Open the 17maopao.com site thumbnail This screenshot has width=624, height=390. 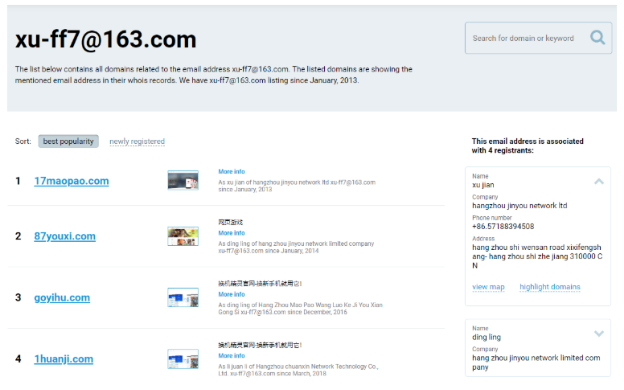183,180
